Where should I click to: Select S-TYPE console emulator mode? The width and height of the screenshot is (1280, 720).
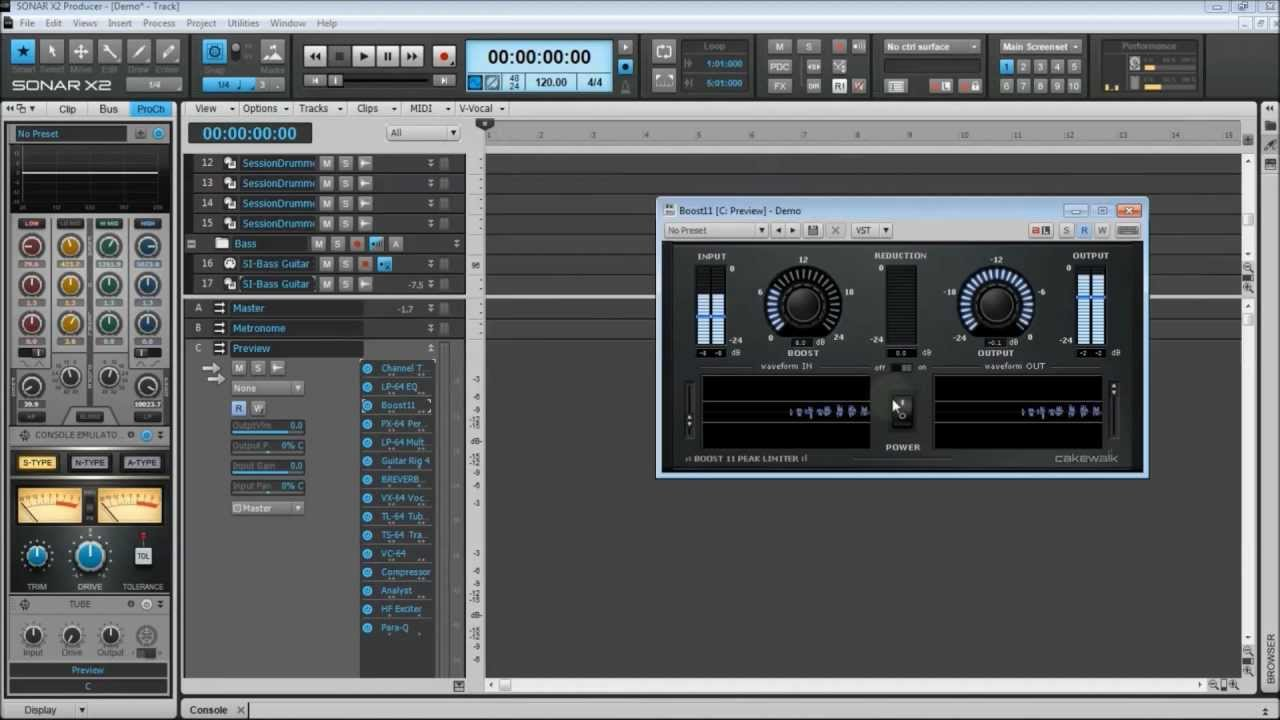(38, 463)
